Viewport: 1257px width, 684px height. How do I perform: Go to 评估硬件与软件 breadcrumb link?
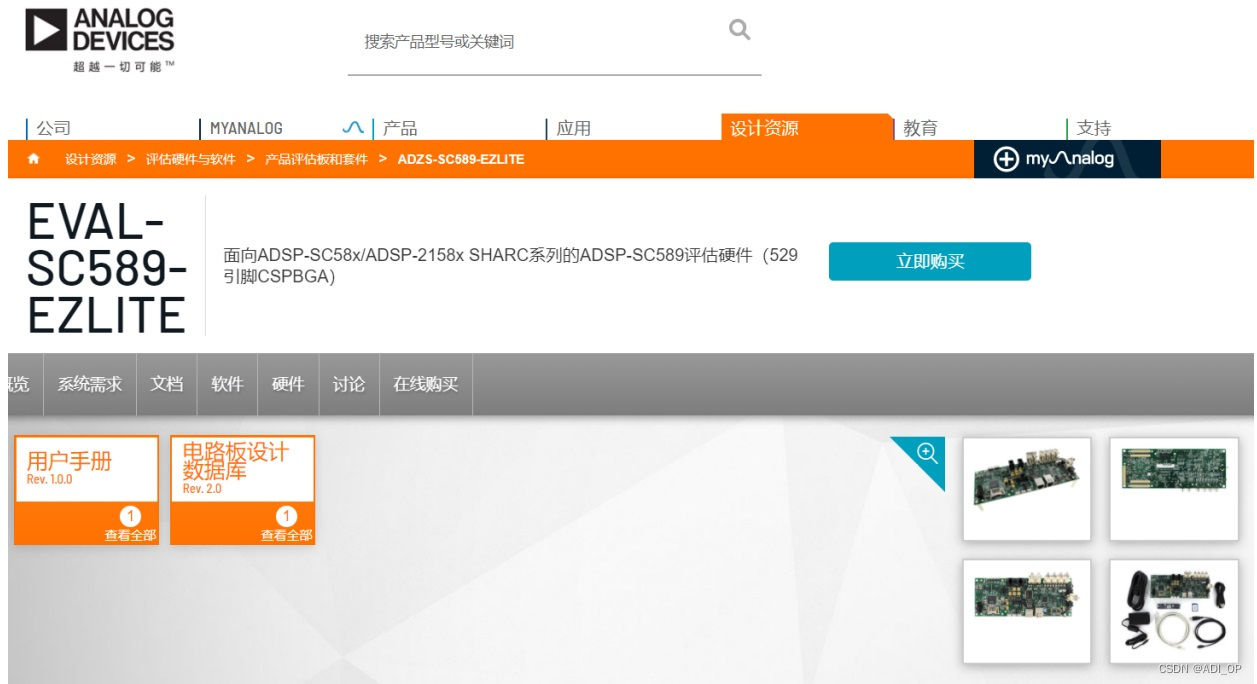[191, 159]
